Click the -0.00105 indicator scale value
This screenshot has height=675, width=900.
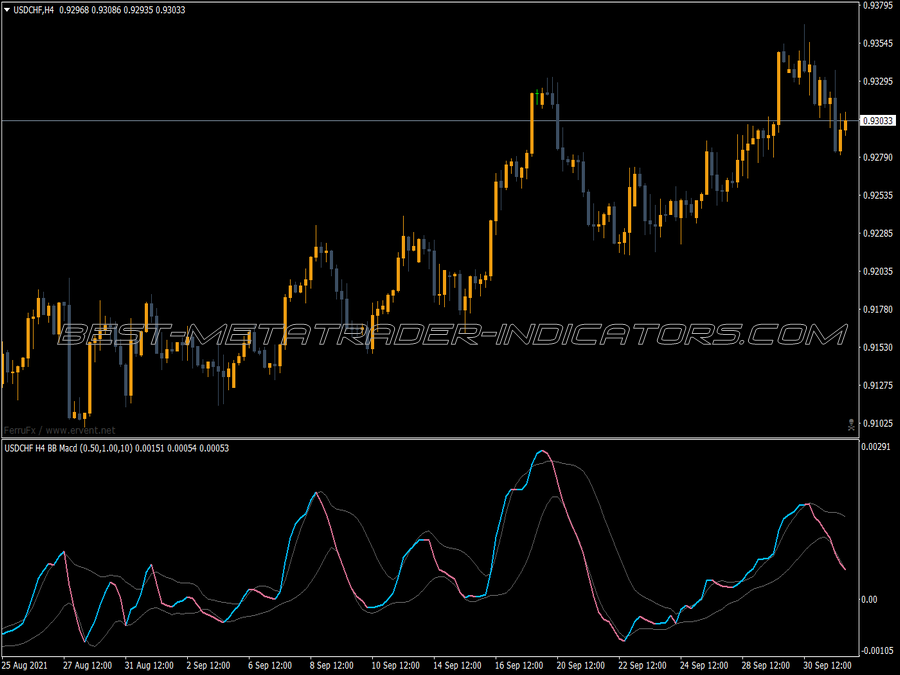tap(878, 650)
